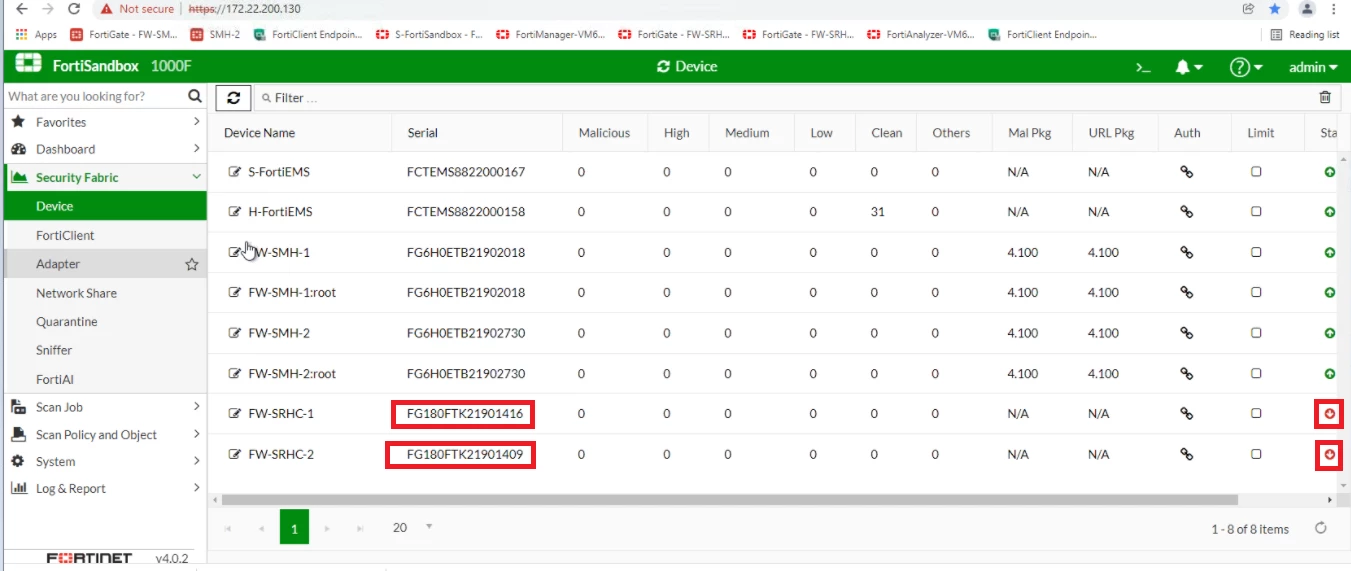Sort by Serial column header

coord(423,133)
